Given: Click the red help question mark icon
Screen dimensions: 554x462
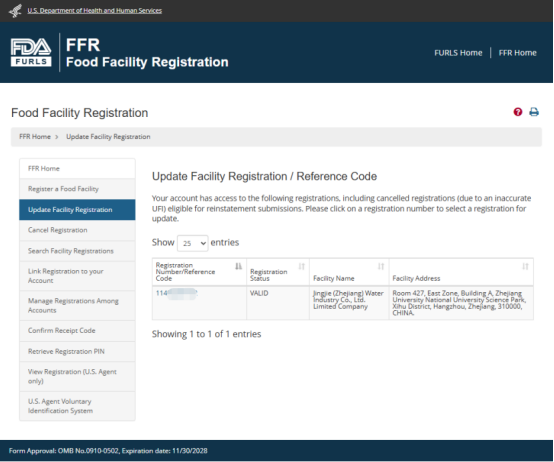Looking at the screenshot, I should point(518,112).
